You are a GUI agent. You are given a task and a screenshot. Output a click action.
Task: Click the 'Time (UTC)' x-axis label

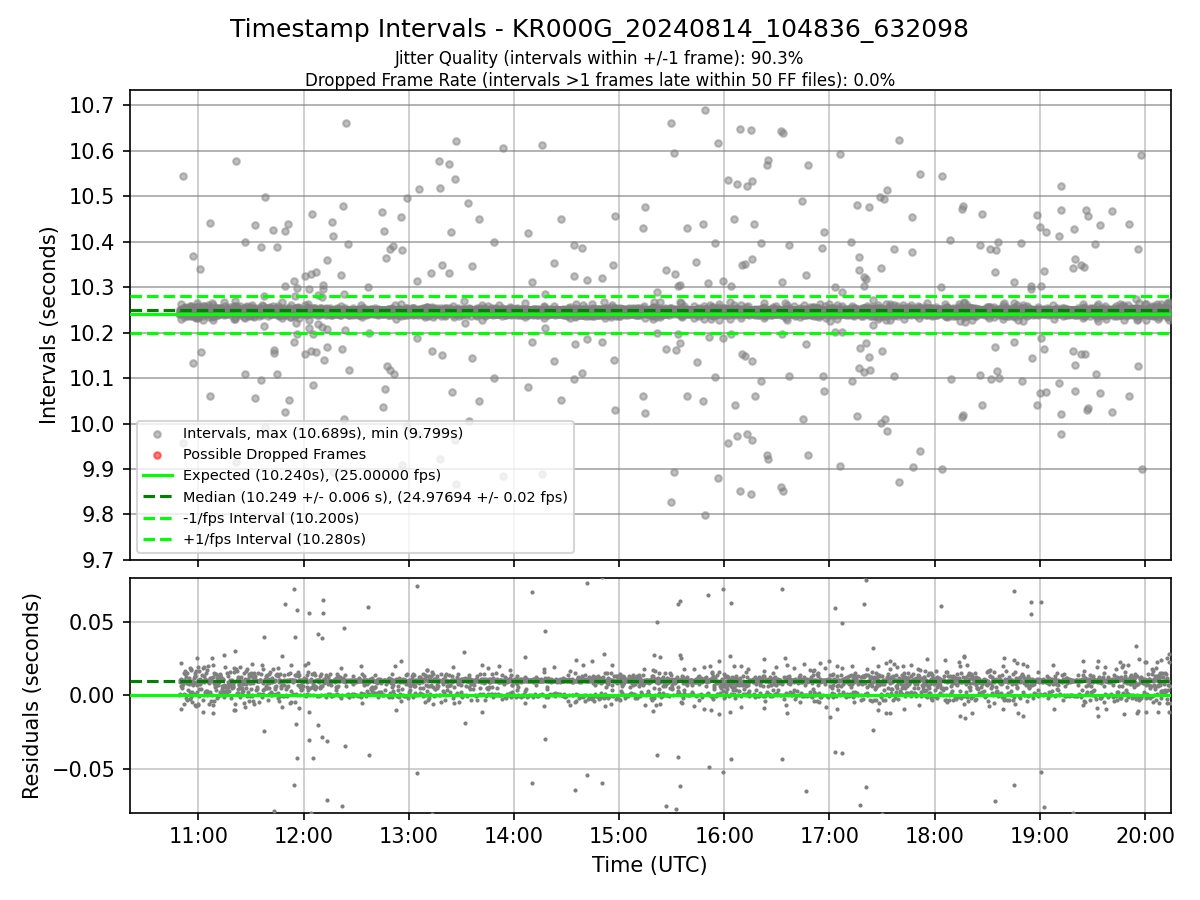[x=649, y=865]
